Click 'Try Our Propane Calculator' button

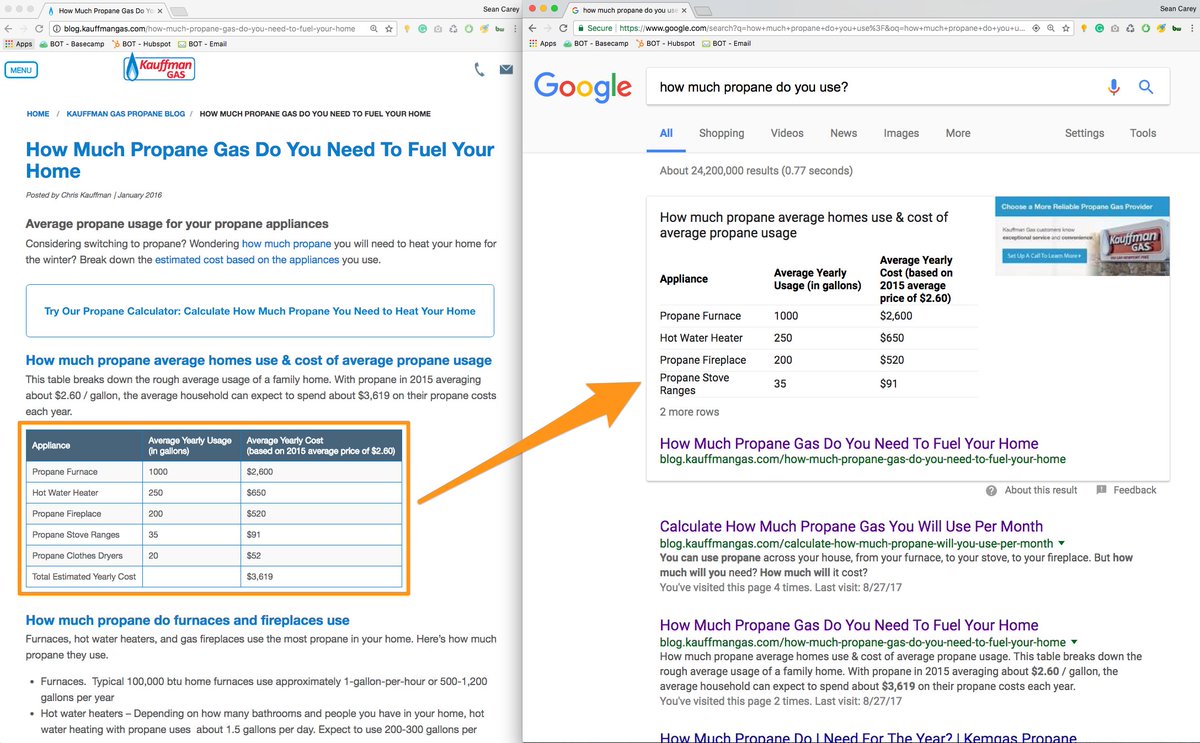260,311
